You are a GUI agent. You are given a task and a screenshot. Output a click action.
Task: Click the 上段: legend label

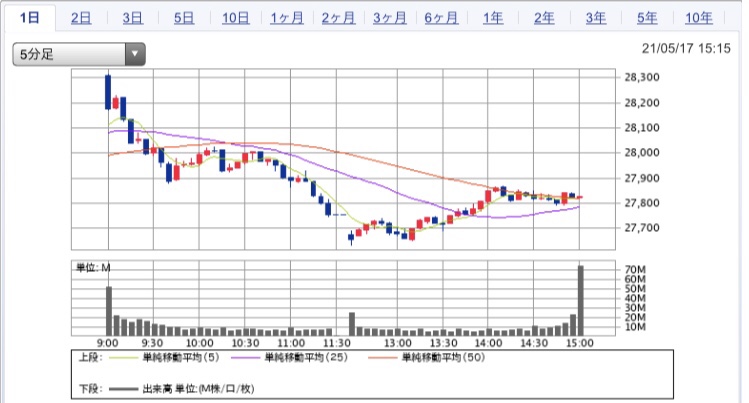(90, 358)
